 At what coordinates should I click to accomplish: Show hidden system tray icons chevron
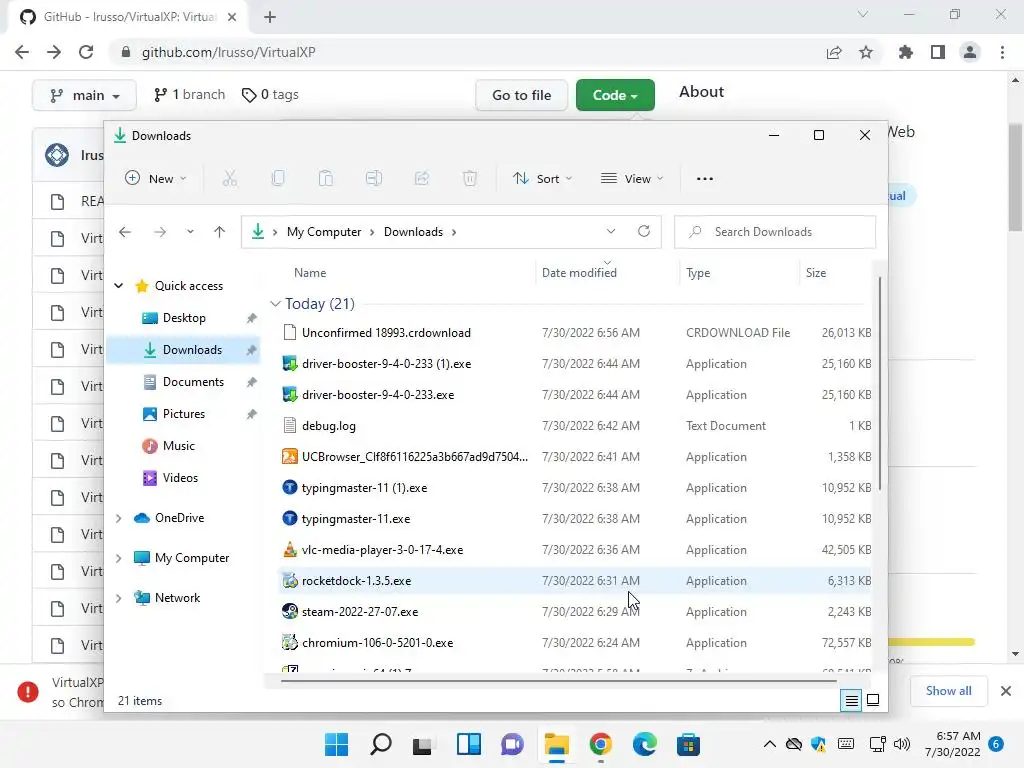(770, 744)
